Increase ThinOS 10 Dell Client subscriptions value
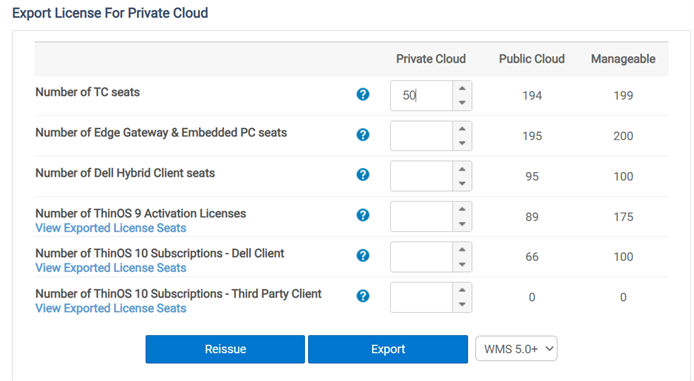This screenshot has width=694, height=381. tap(462, 250)
